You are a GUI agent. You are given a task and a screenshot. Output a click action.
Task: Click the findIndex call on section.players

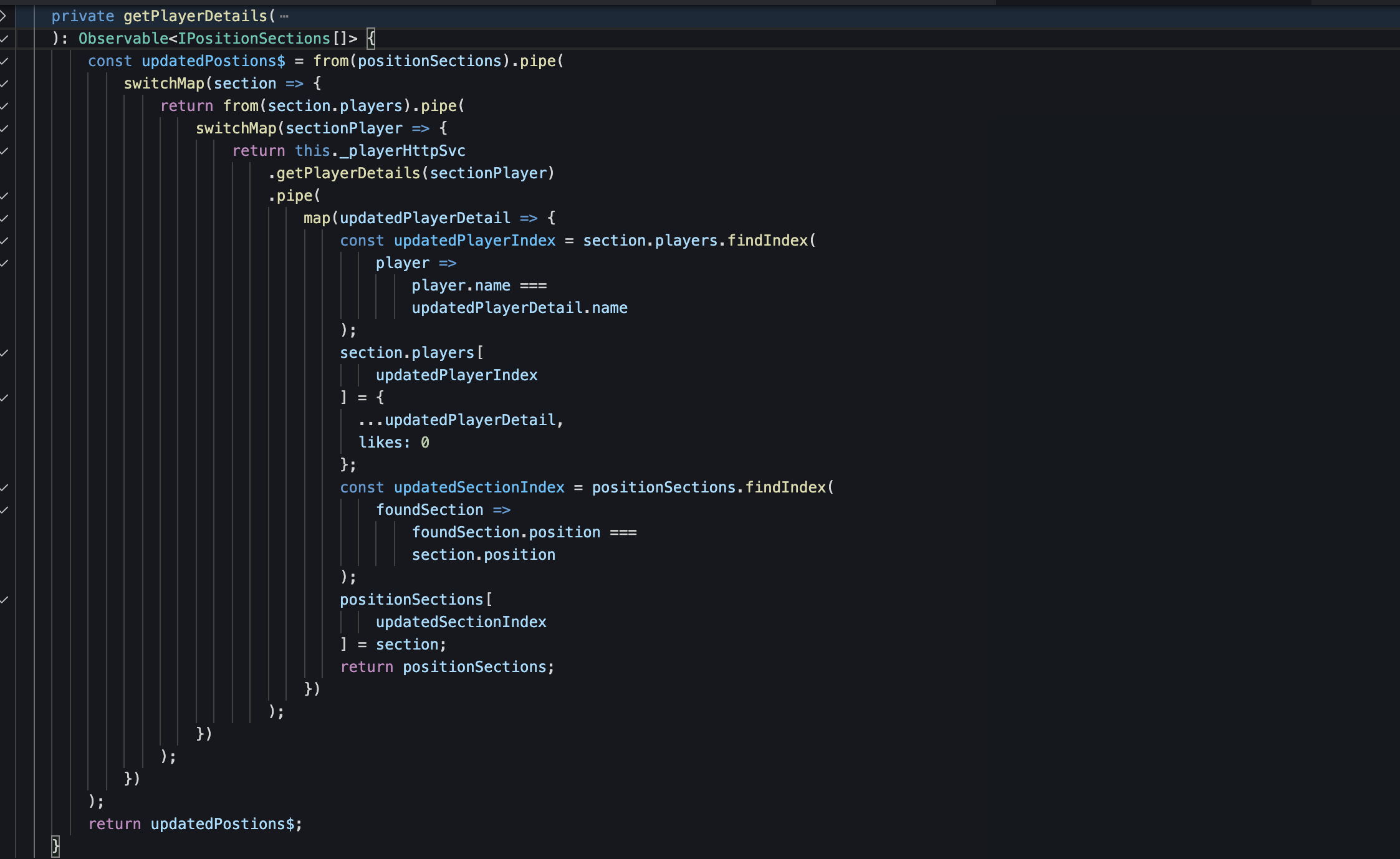(x=767, y=241)
